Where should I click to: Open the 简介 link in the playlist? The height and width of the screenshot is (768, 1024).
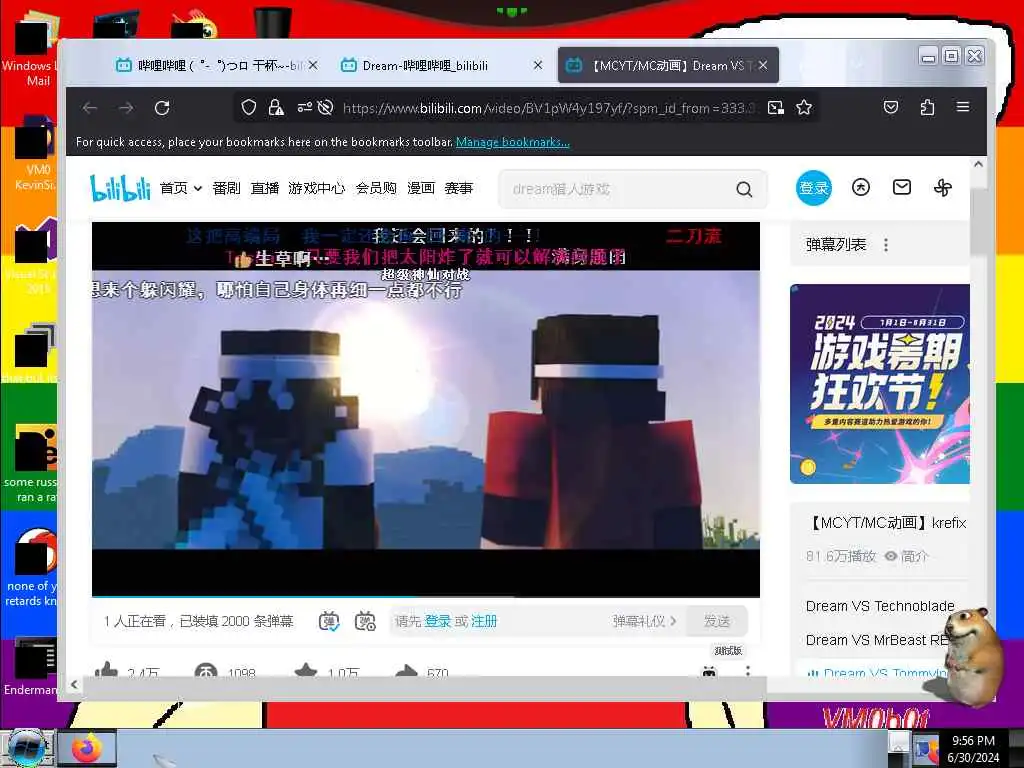[x=906, y=556]
